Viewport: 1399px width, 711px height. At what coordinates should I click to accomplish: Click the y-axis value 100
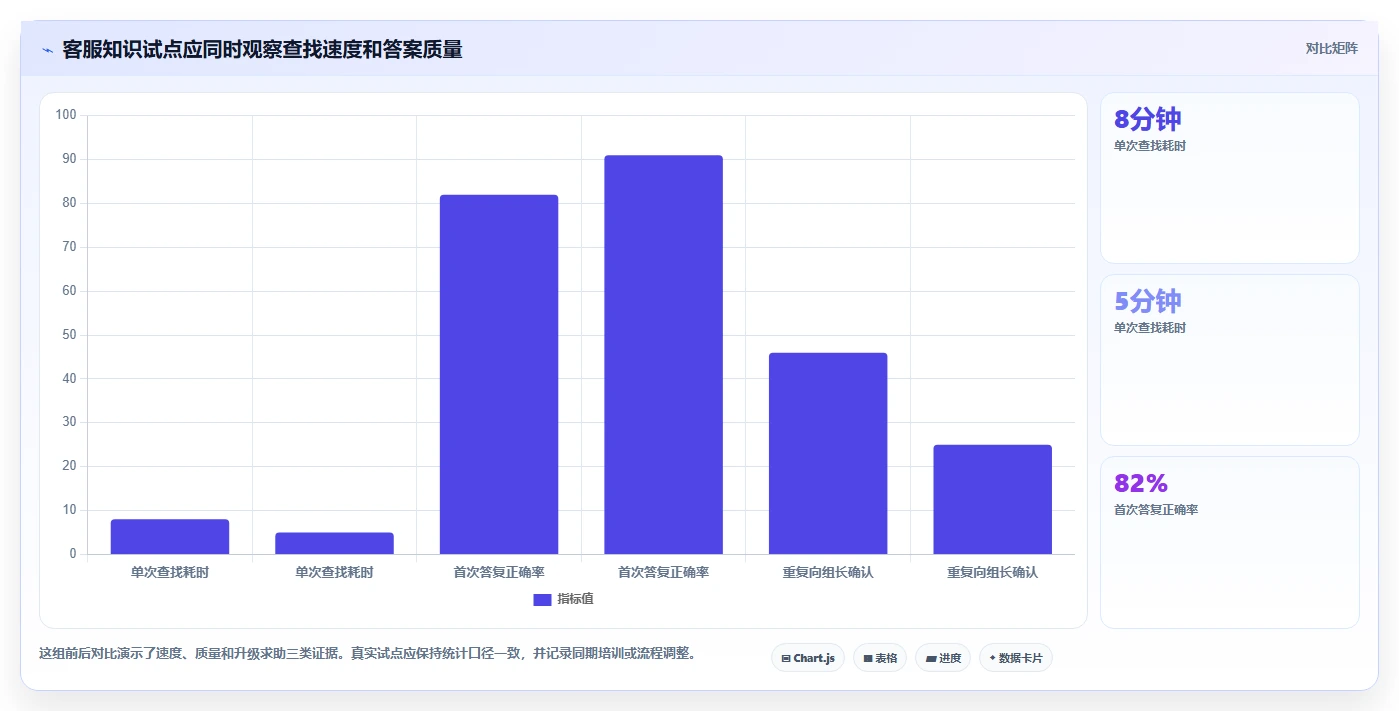[66, 115]
